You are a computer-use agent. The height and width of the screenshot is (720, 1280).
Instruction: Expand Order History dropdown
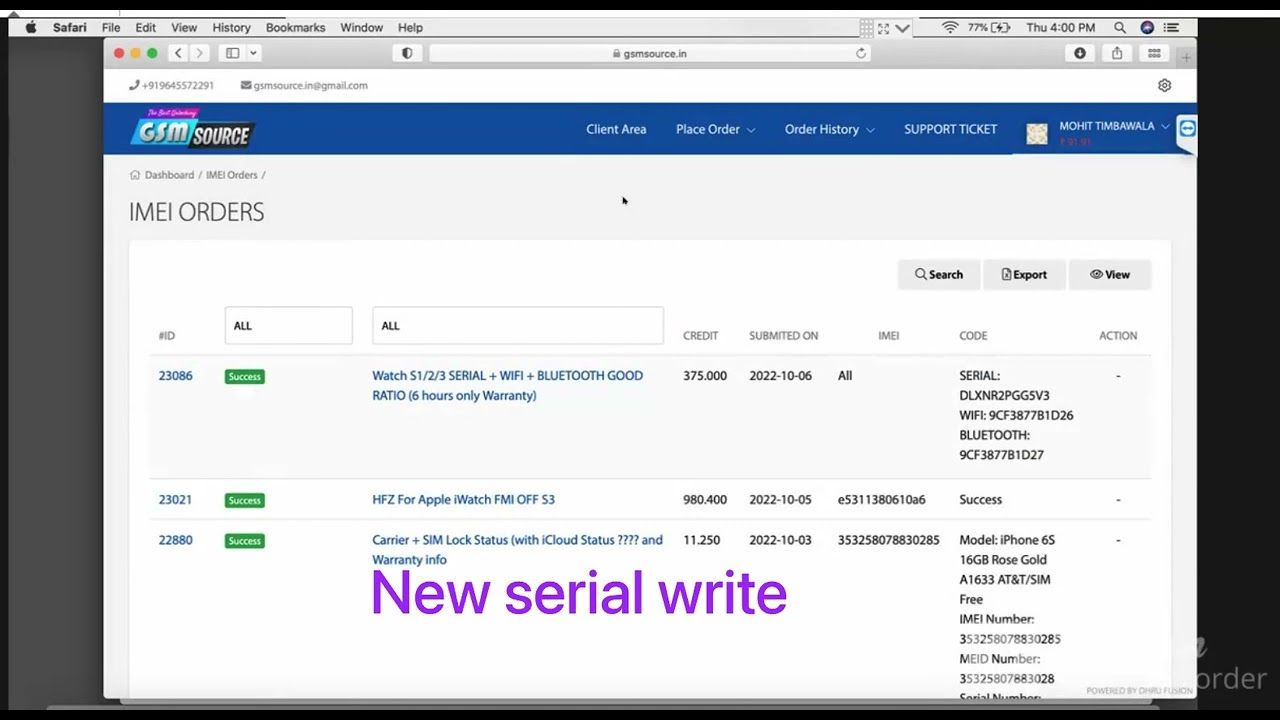coord(829,129)
